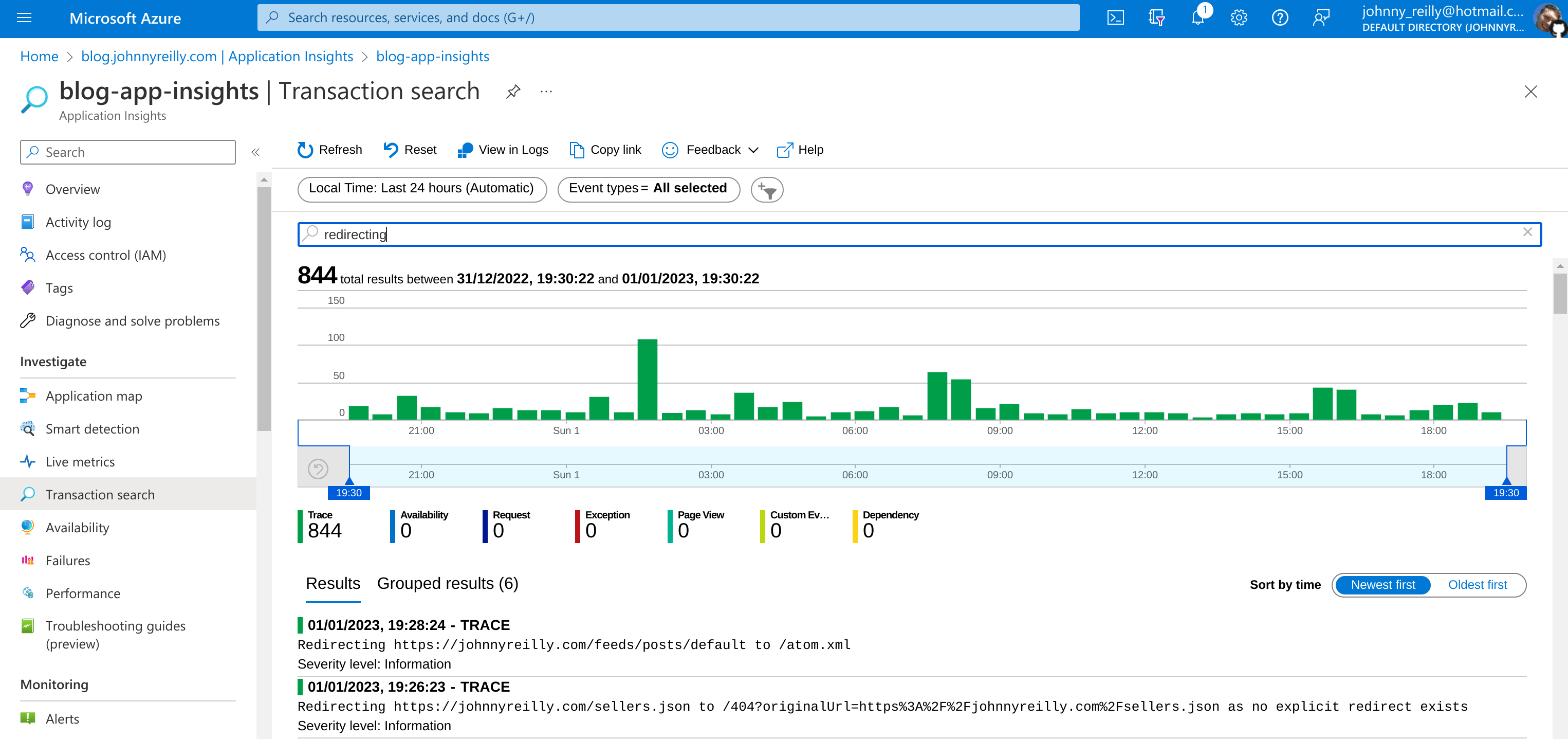Open Azure Cloud Shell from the top bar

[1116, 17]
